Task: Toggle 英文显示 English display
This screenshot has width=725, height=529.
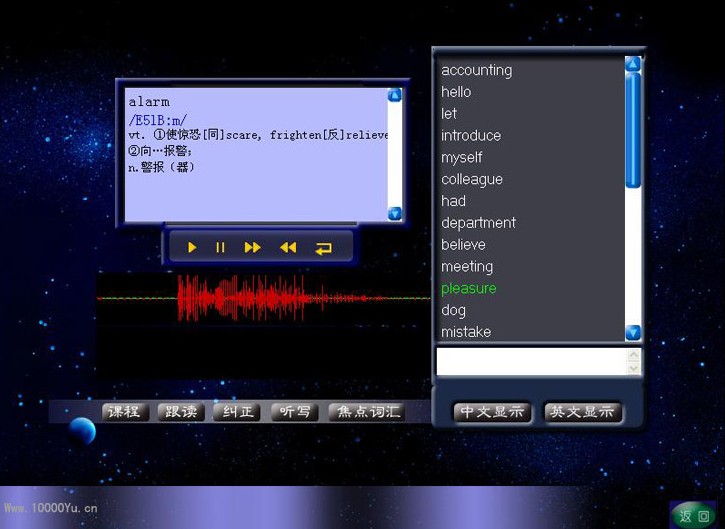Action: click(583, 412)
